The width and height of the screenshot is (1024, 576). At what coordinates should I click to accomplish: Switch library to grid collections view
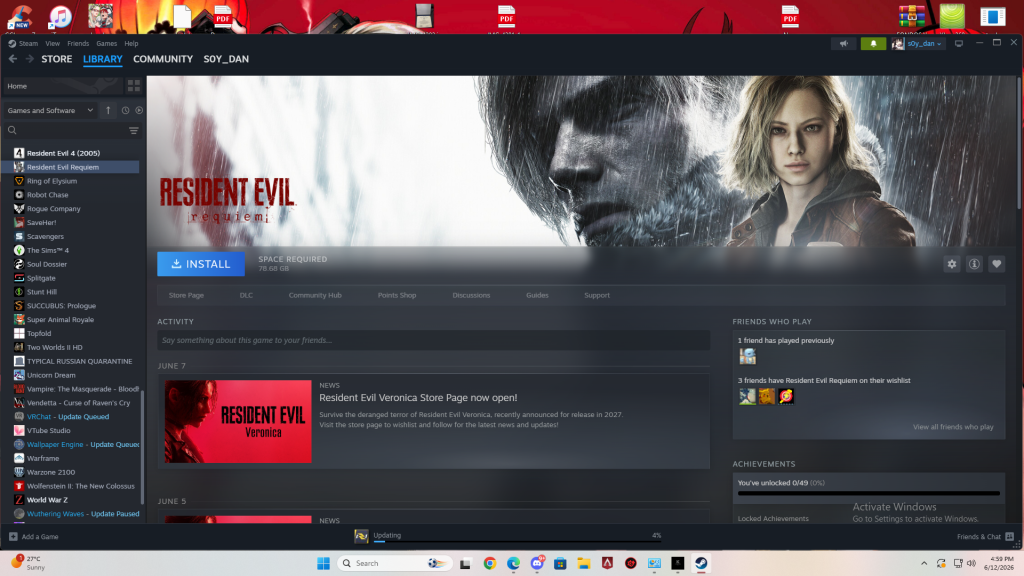pos(134,86)
